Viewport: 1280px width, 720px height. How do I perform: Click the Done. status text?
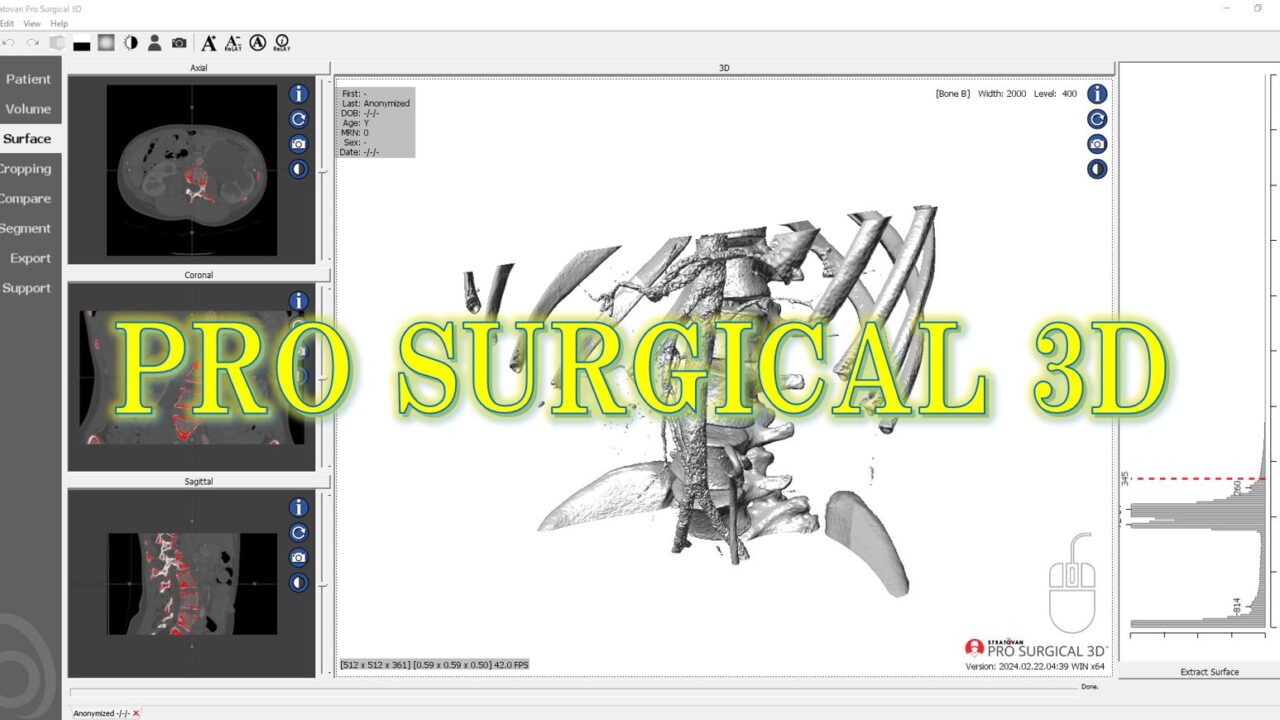1090,687
